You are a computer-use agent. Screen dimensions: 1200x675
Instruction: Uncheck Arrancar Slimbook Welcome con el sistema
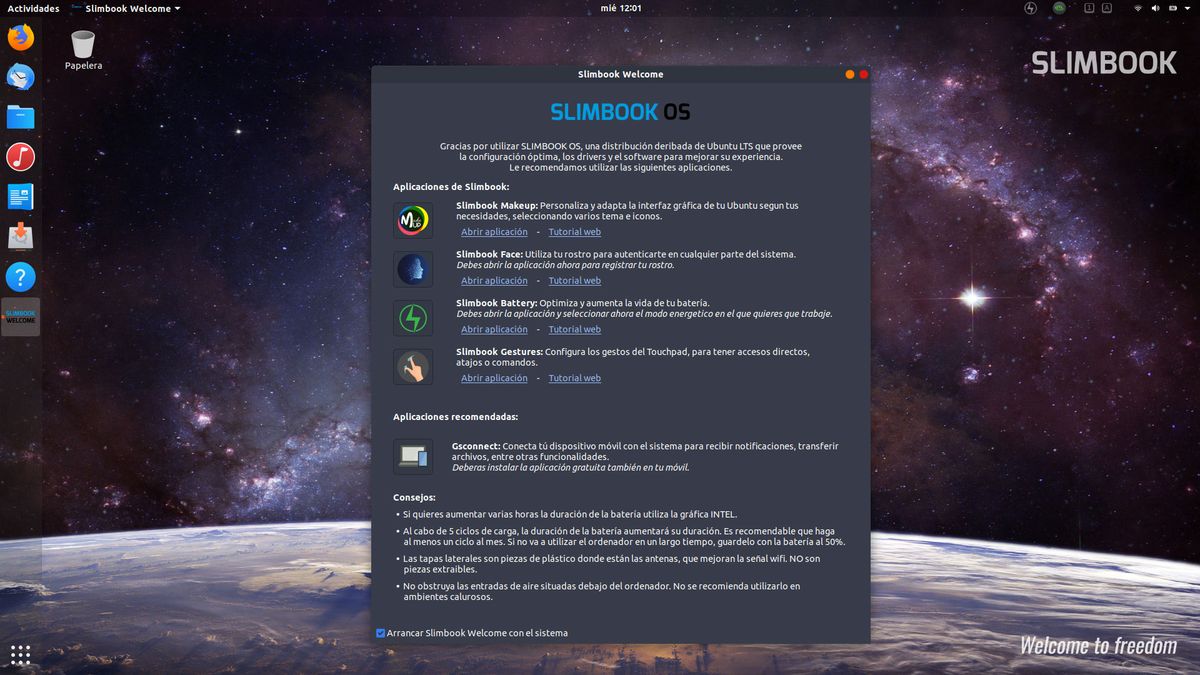tap(381, 633)
